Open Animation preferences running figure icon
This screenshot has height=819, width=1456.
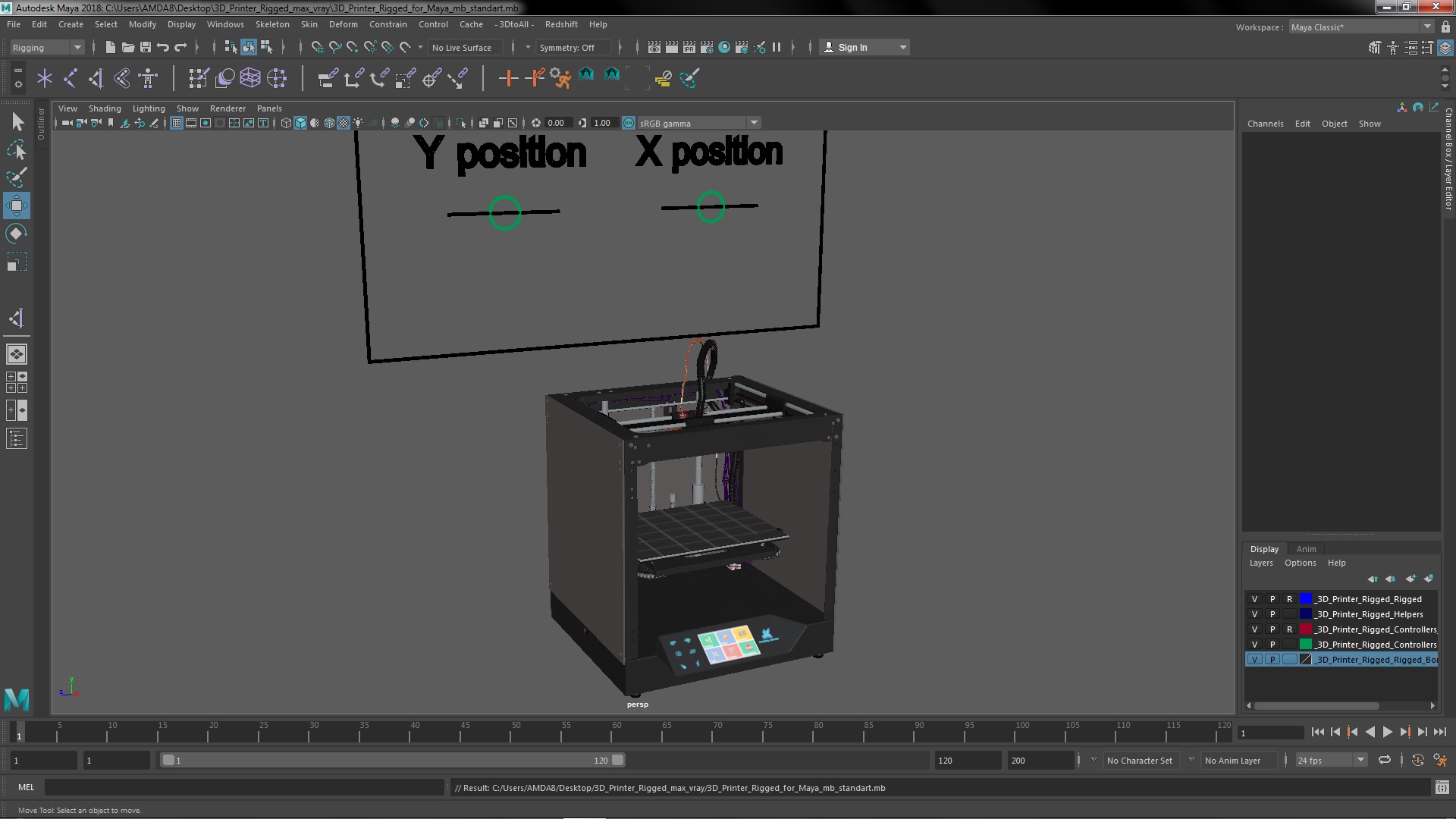[1440, 760]
